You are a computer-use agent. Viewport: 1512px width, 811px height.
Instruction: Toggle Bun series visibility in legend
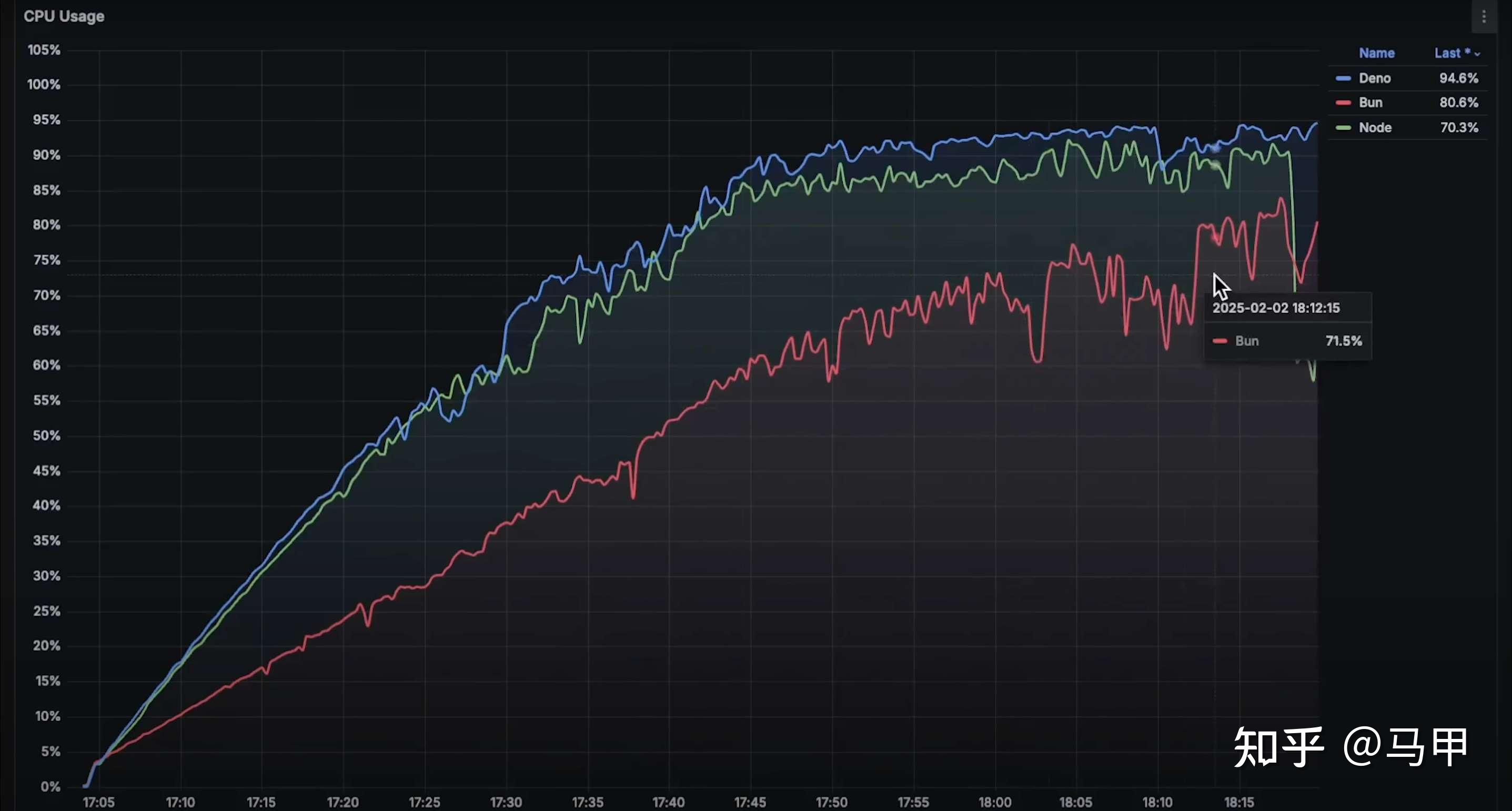pyautogui.click(x=1370, y=103)
